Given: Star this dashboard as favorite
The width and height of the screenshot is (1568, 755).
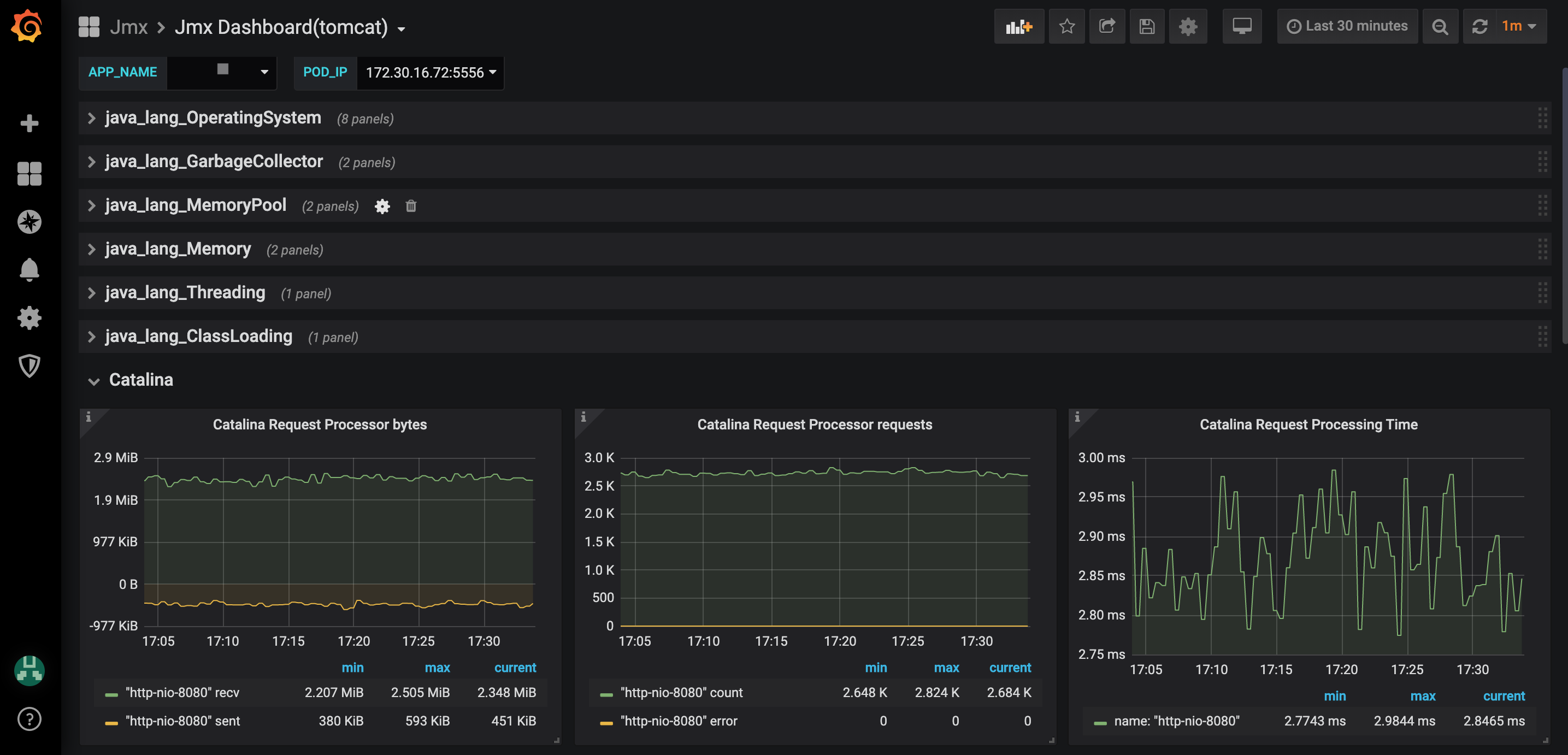Looking at the screenshot, I should [1066, 26].
